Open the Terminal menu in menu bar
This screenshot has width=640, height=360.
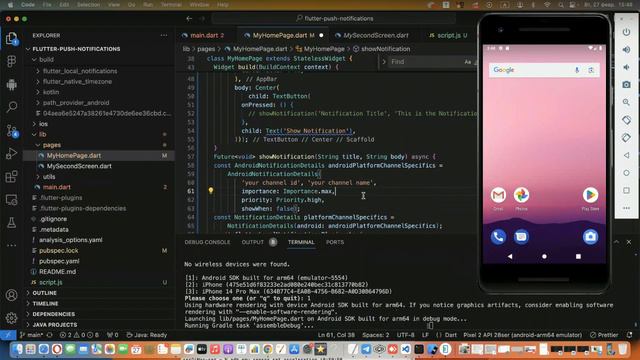[171, 4]
